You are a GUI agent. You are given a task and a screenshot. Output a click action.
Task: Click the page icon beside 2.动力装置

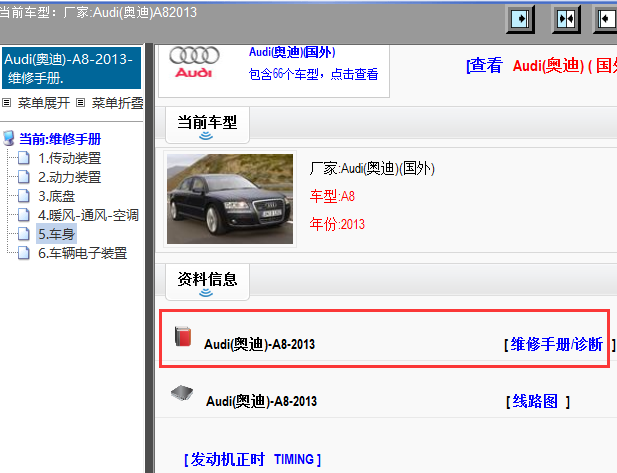point(24,177)
